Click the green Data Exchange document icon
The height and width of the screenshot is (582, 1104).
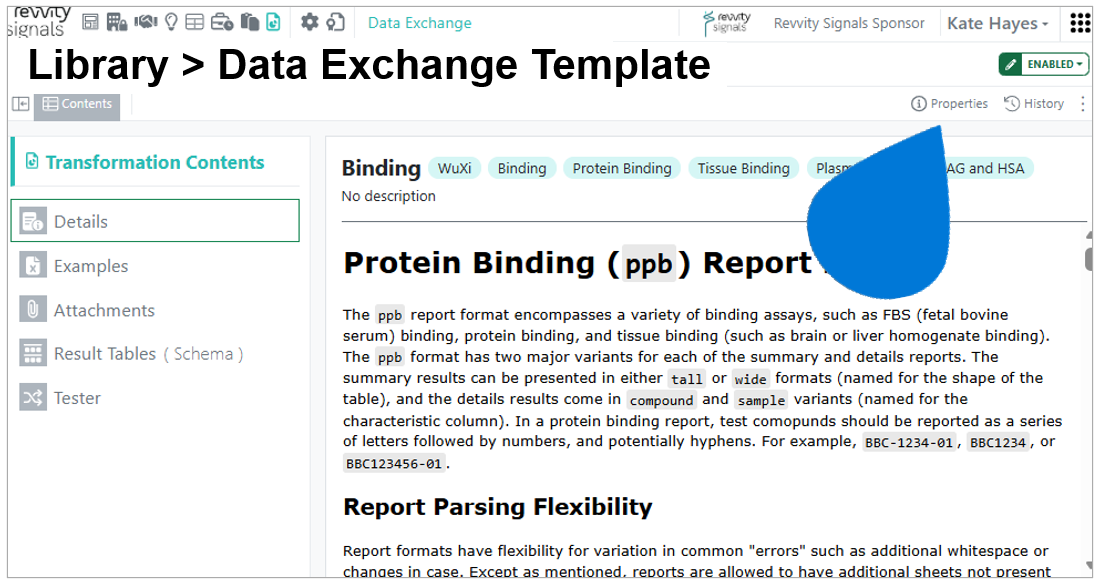[x=273, y=23]
